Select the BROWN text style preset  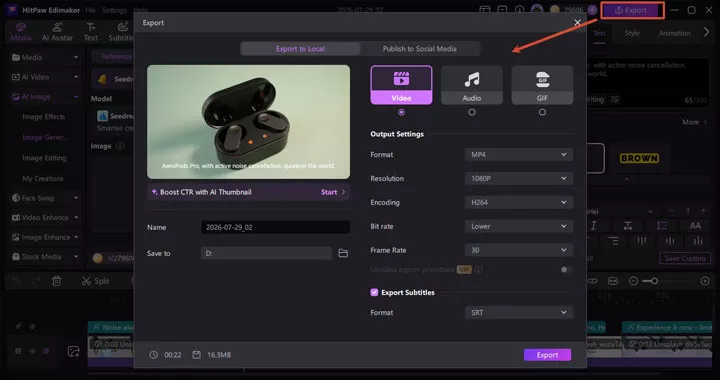pyautogui.click(x=639, y=158)
